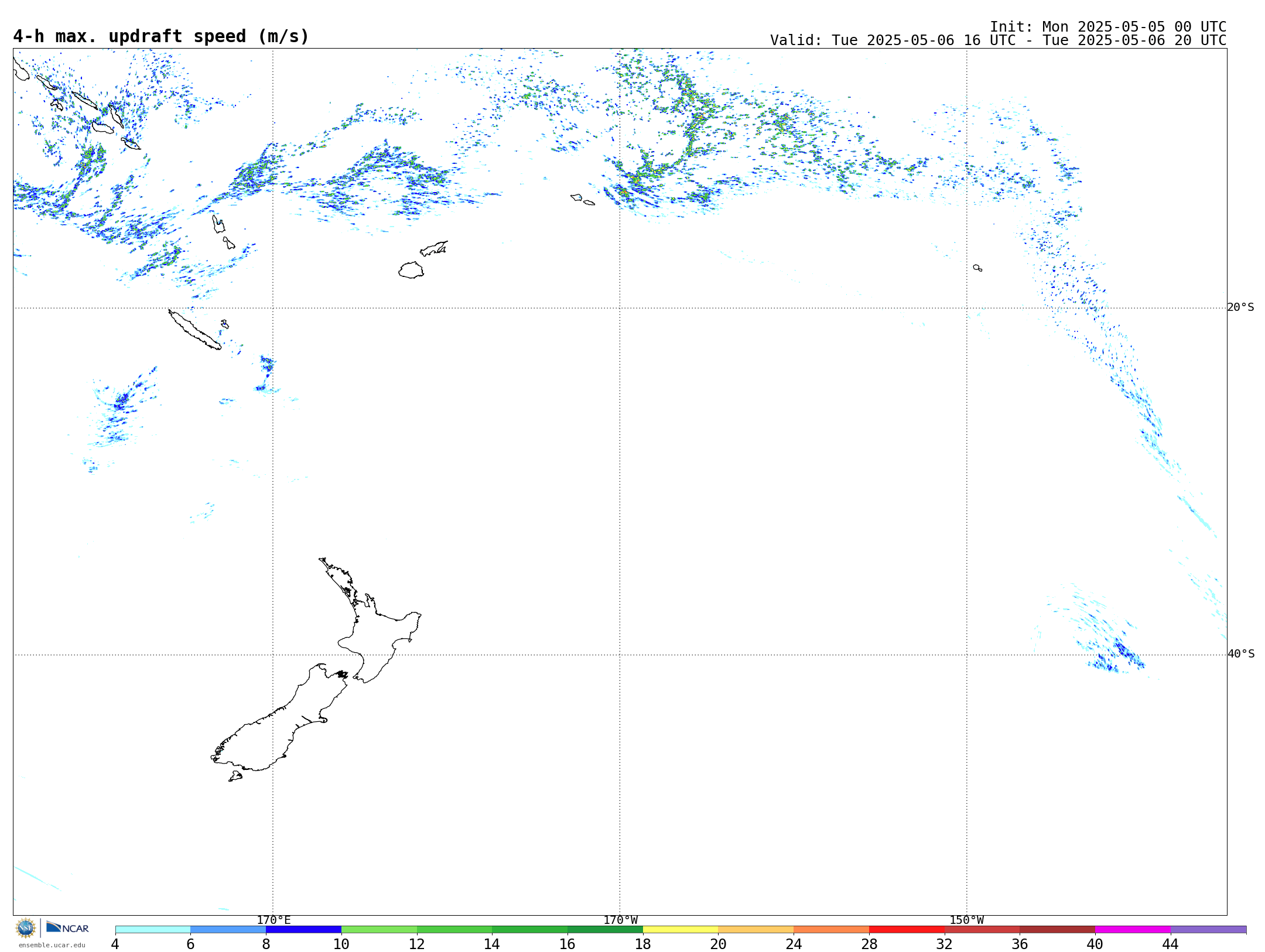
Task: Select the light blue 6-8 color swatch
Action: (x=228, y=930)
